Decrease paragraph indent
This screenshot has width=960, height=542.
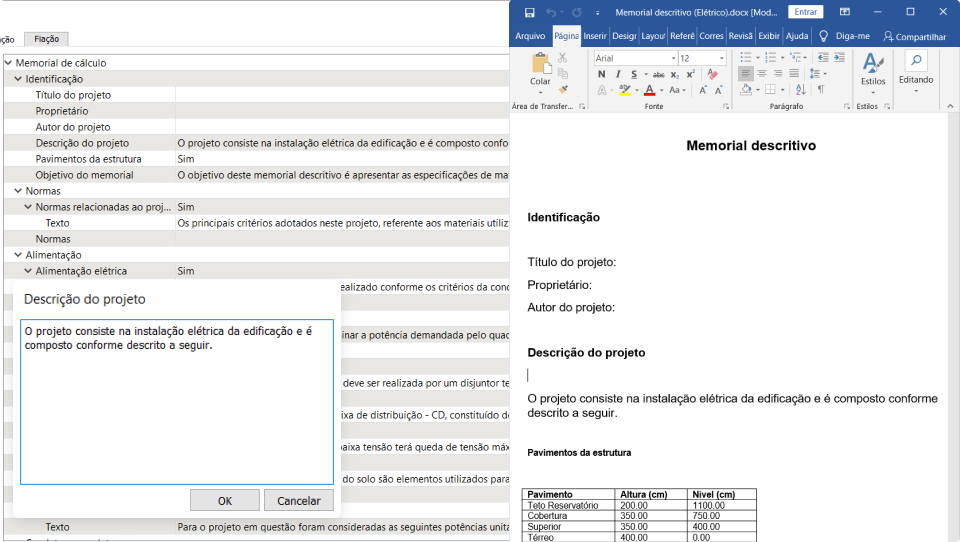click(x=823, y=58)
